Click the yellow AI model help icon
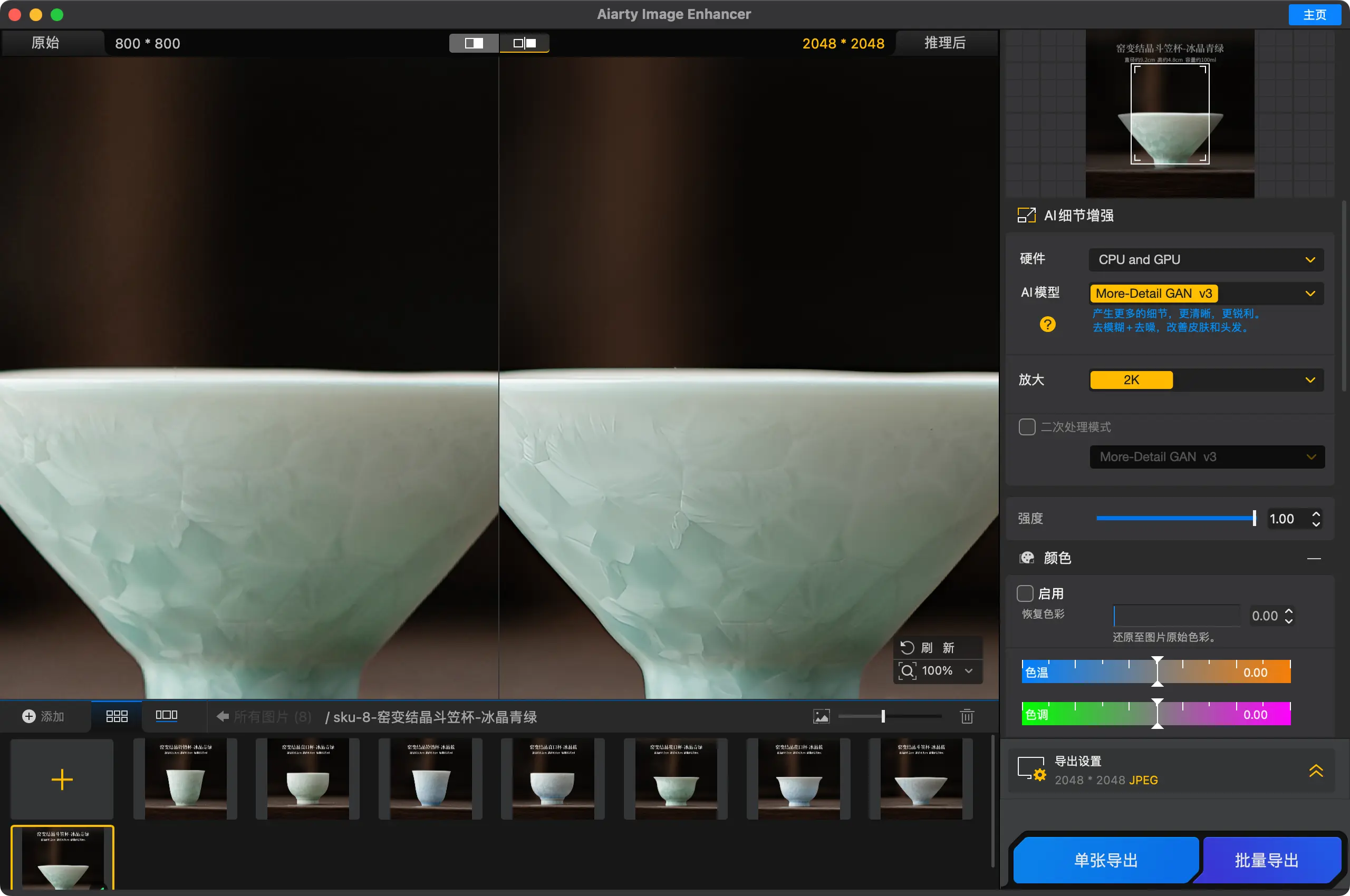1350x896 pixels. (x=1047, y=325)
